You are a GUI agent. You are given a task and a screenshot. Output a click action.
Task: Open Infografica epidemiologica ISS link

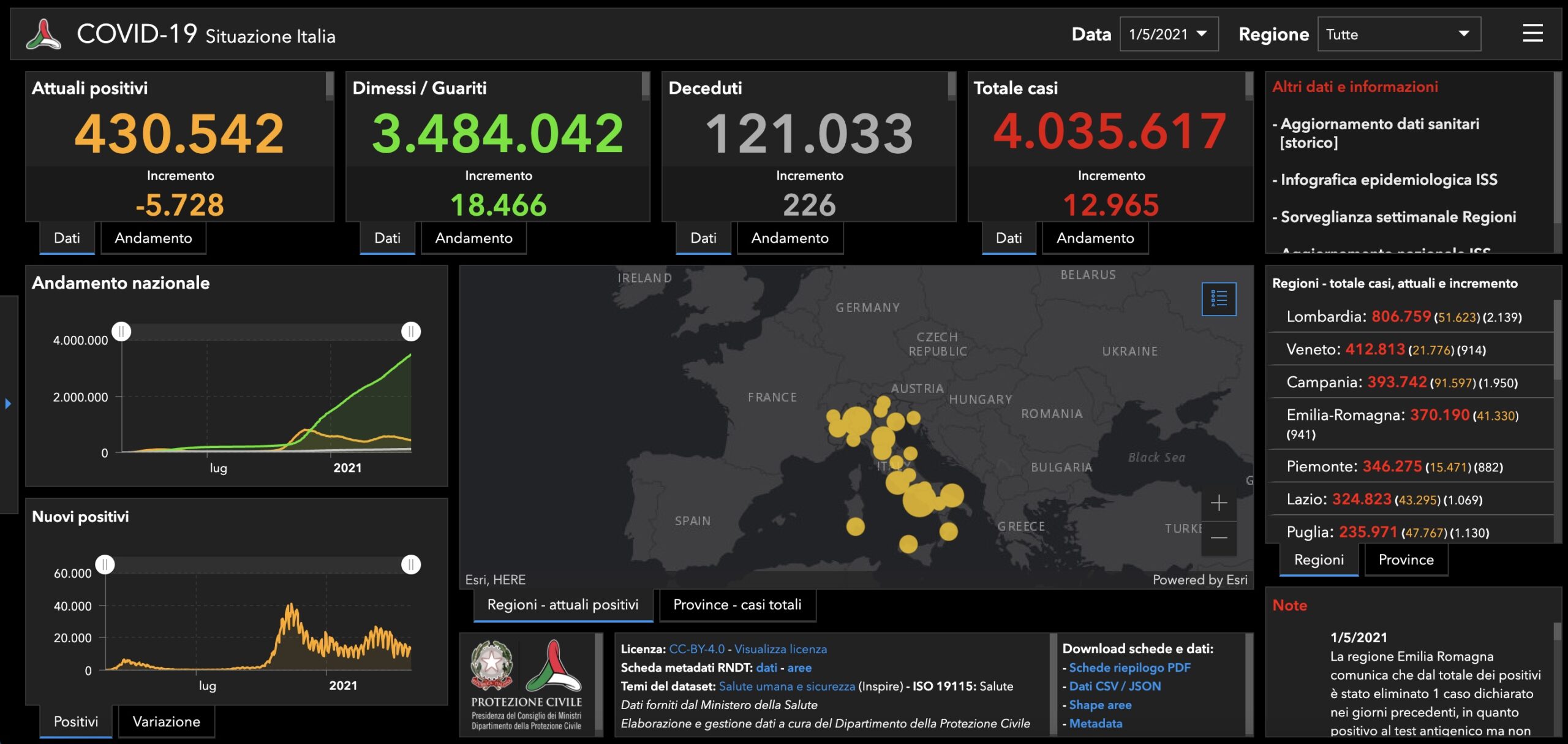pos(1389,180)
